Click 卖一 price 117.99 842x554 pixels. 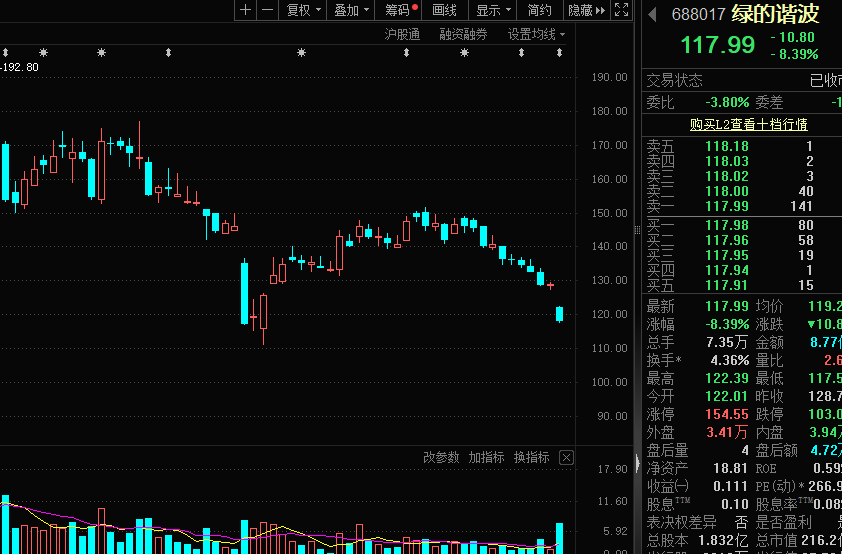click(x=727, y=206)
